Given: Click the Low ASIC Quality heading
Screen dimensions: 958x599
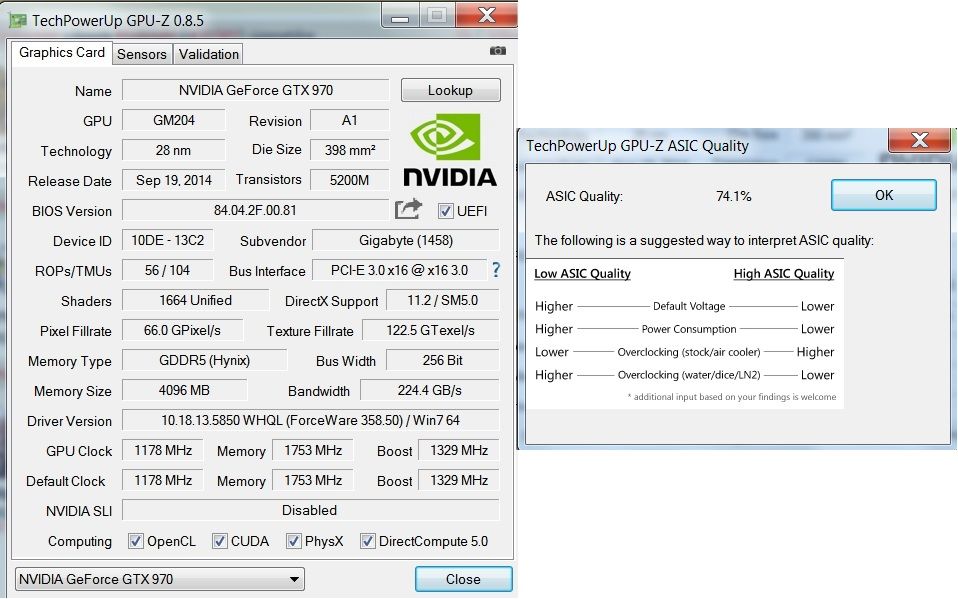Looking at the screenshot, I should point(582,273).
